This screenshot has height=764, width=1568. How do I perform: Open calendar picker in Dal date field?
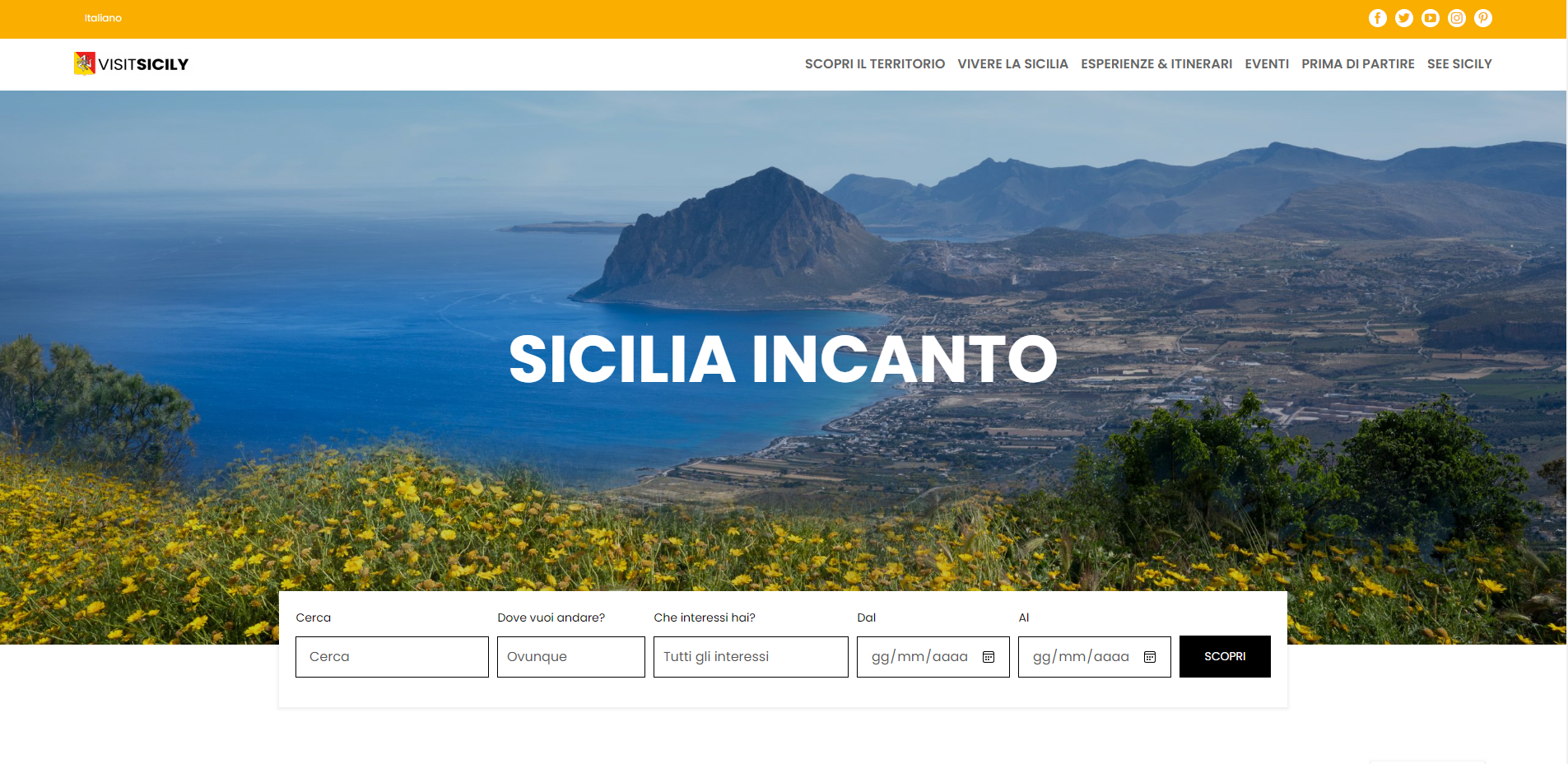pyautogui.click(x=989, y=657)
